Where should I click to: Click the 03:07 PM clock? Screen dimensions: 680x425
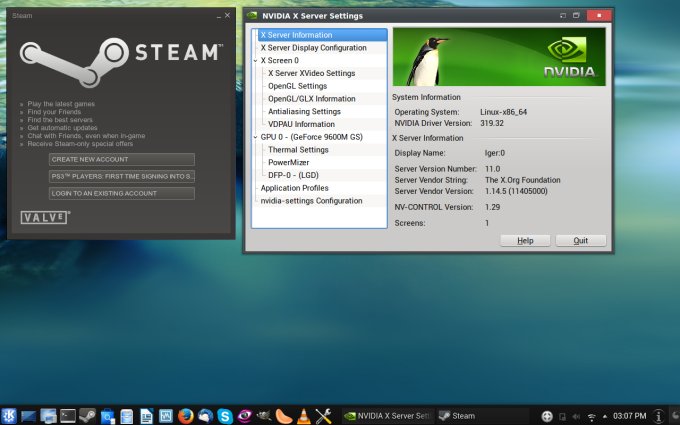coord(629,416)
